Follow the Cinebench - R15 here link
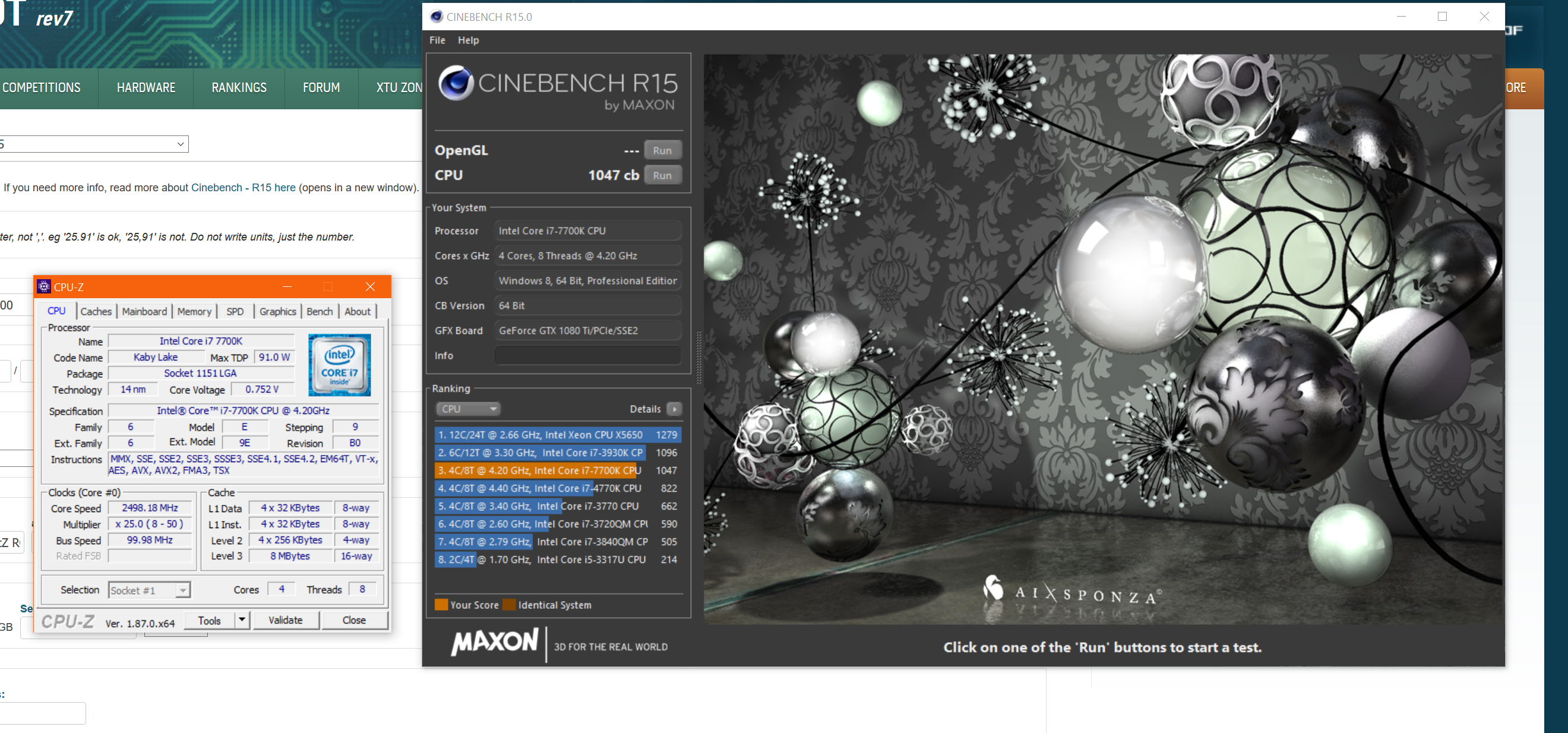The width and height of the screenshot is (1568, 733). coord(244,188)
